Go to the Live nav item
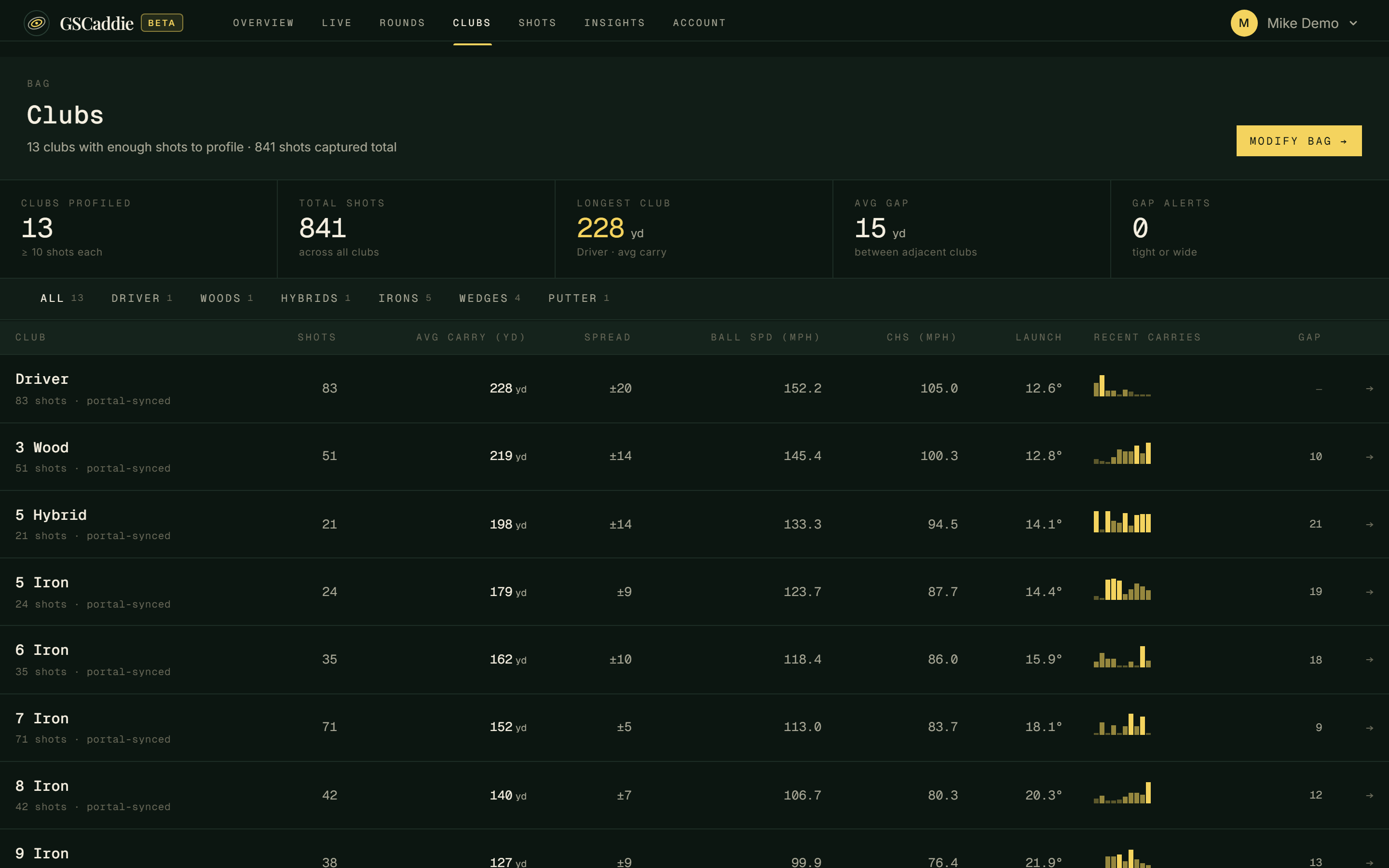 coord(336,23)
